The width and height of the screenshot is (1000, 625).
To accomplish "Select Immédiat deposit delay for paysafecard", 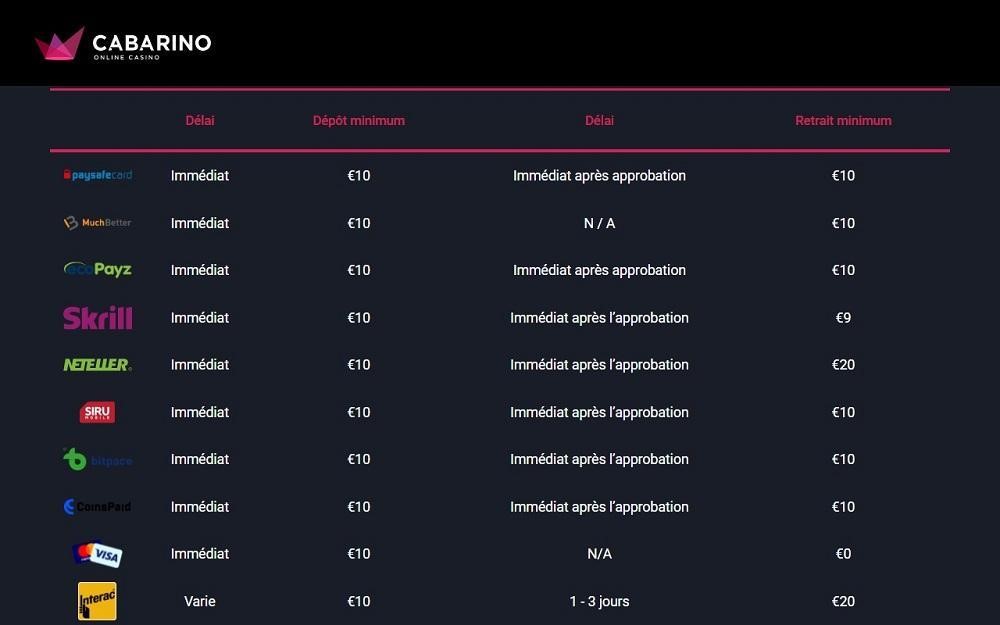I will [x=200, y=175].
